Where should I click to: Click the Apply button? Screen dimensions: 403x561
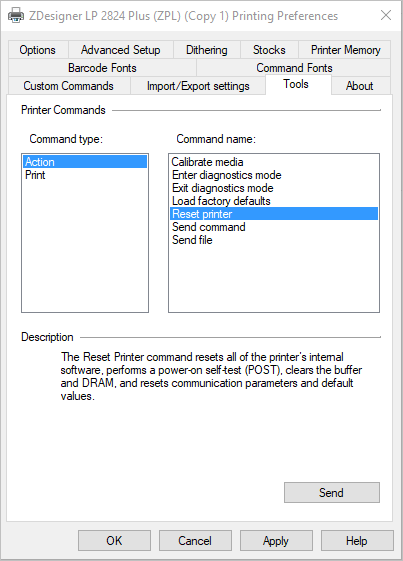click(x=276, y=541)
